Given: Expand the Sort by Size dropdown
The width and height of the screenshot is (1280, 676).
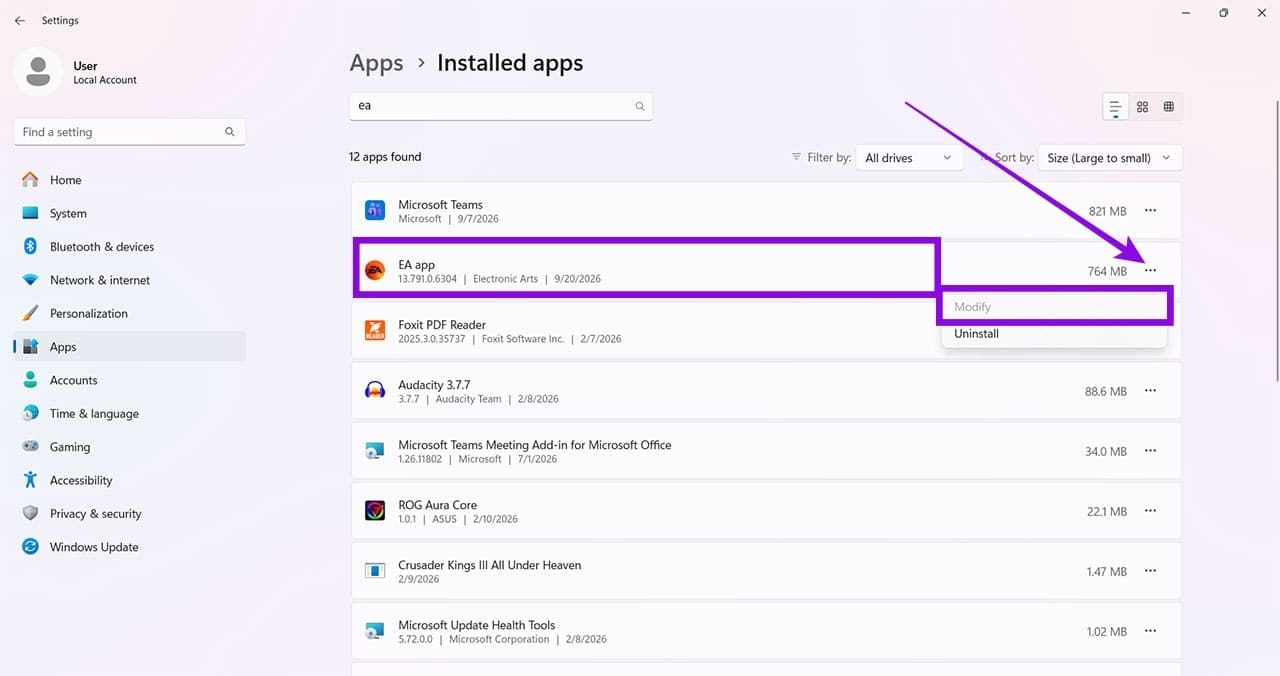Looking at the screenshot, I should pyautogui.click(x=1110, y=158).
